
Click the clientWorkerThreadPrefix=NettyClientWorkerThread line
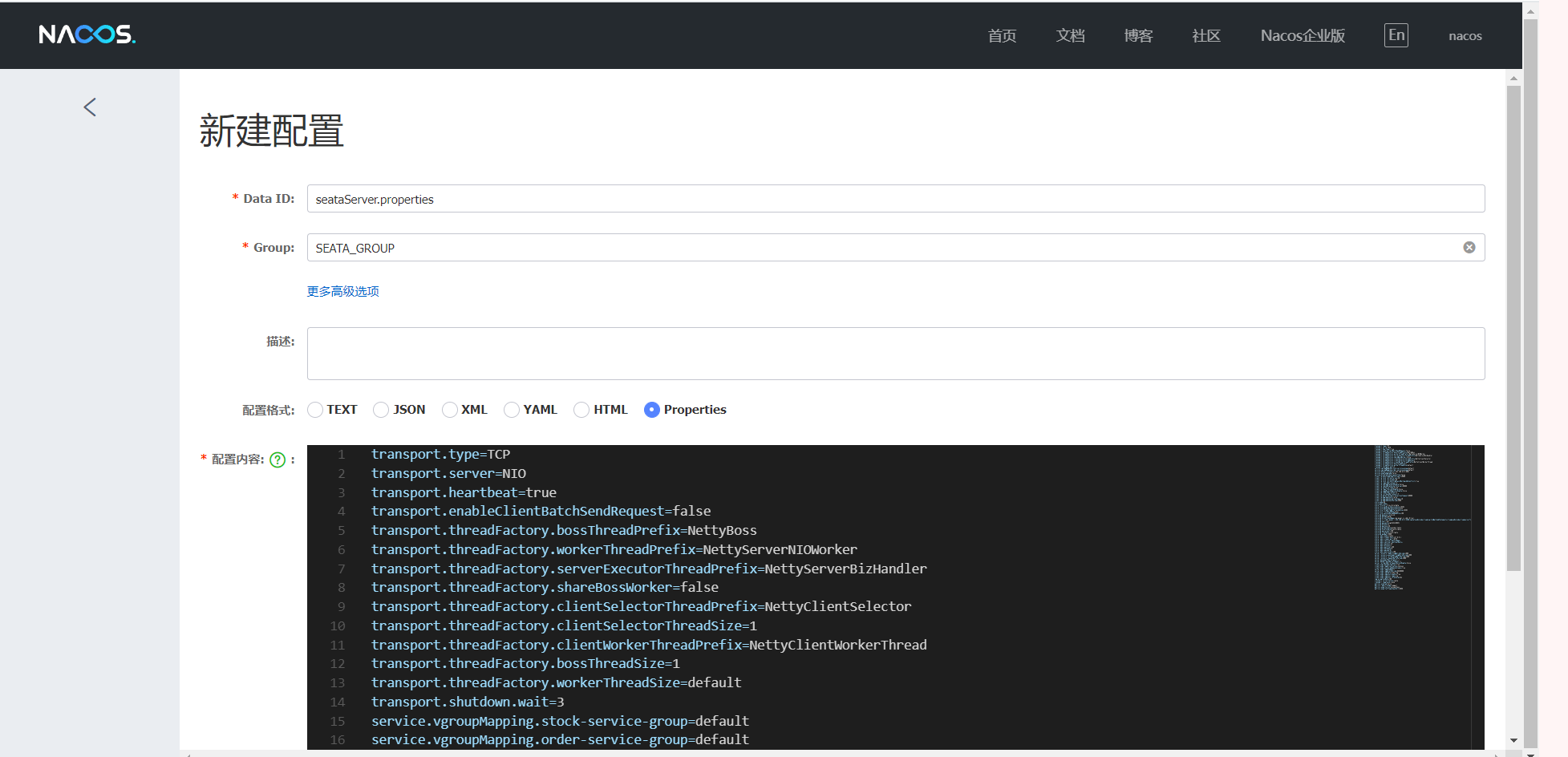pyautogui.click(x=649, y=646)
